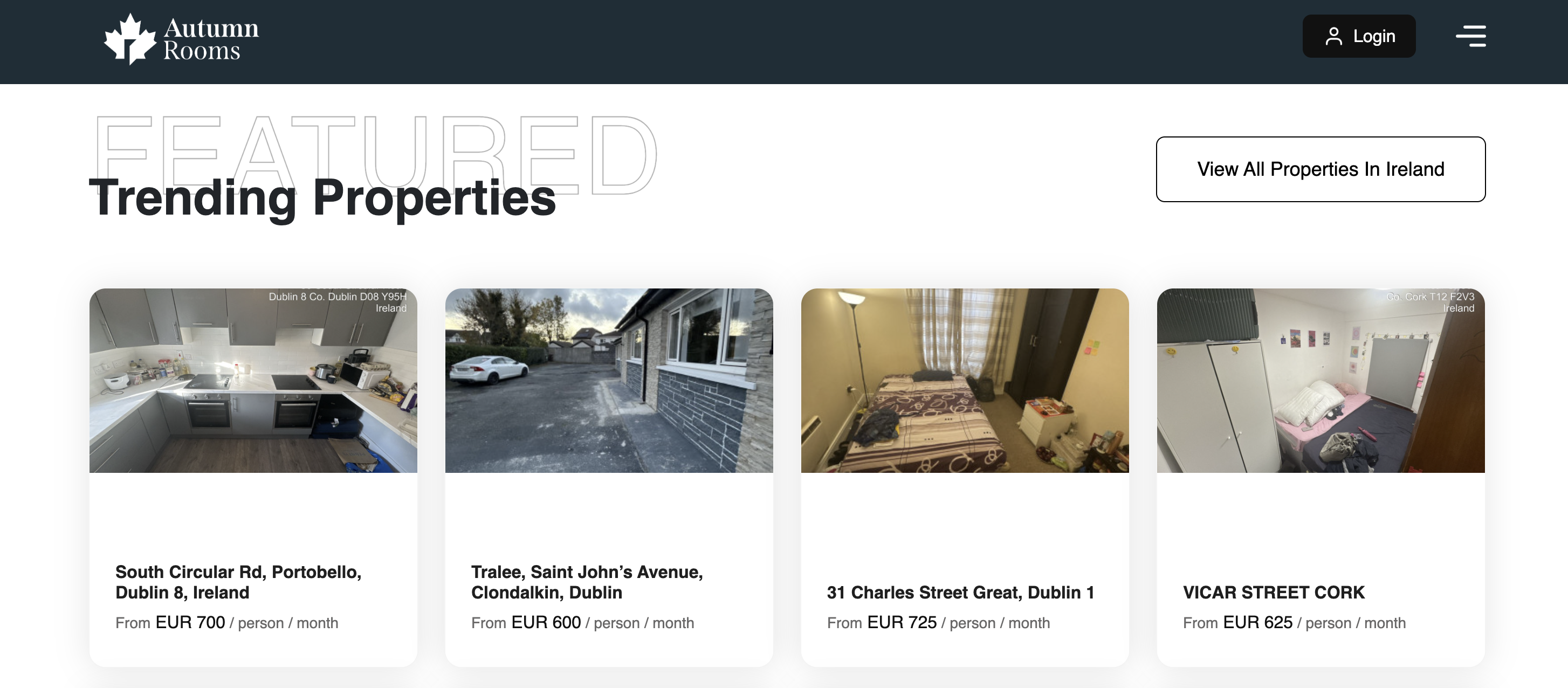Select VICAR STREET CORK listing title

click(1274, 592)
